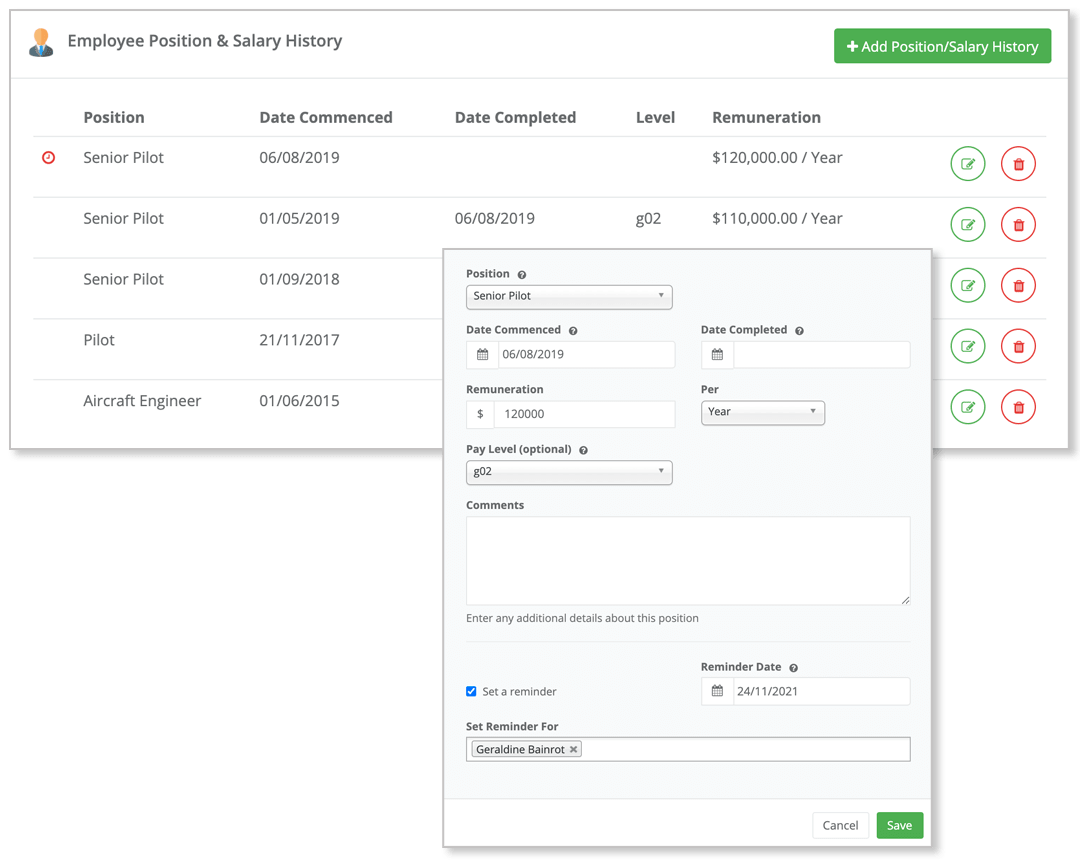The width and height of the screenshot is (1080, 866).
Task: Open the Pay Level dropdown showing g02
Action: (569, 472)
